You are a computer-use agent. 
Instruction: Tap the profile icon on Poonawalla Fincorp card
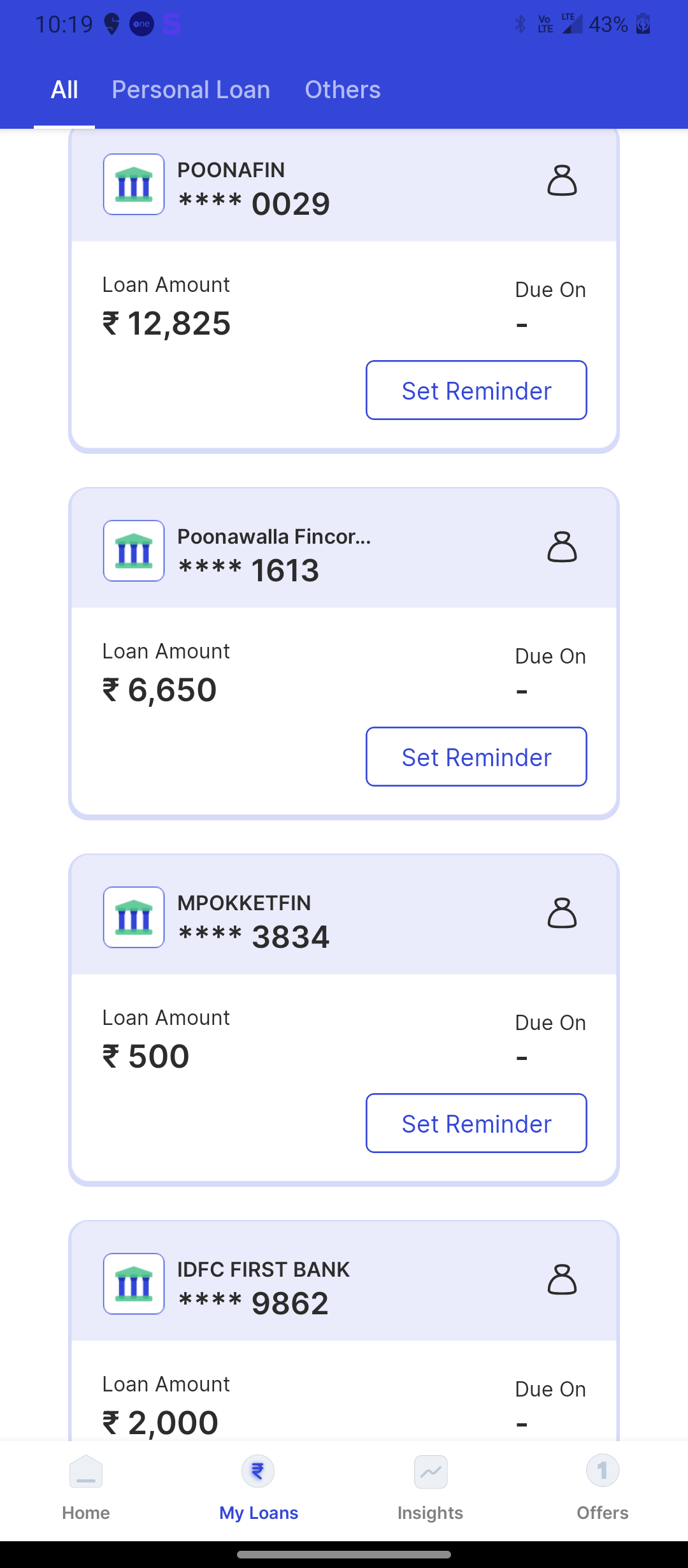pyautogui.click(x=562, y=547)
